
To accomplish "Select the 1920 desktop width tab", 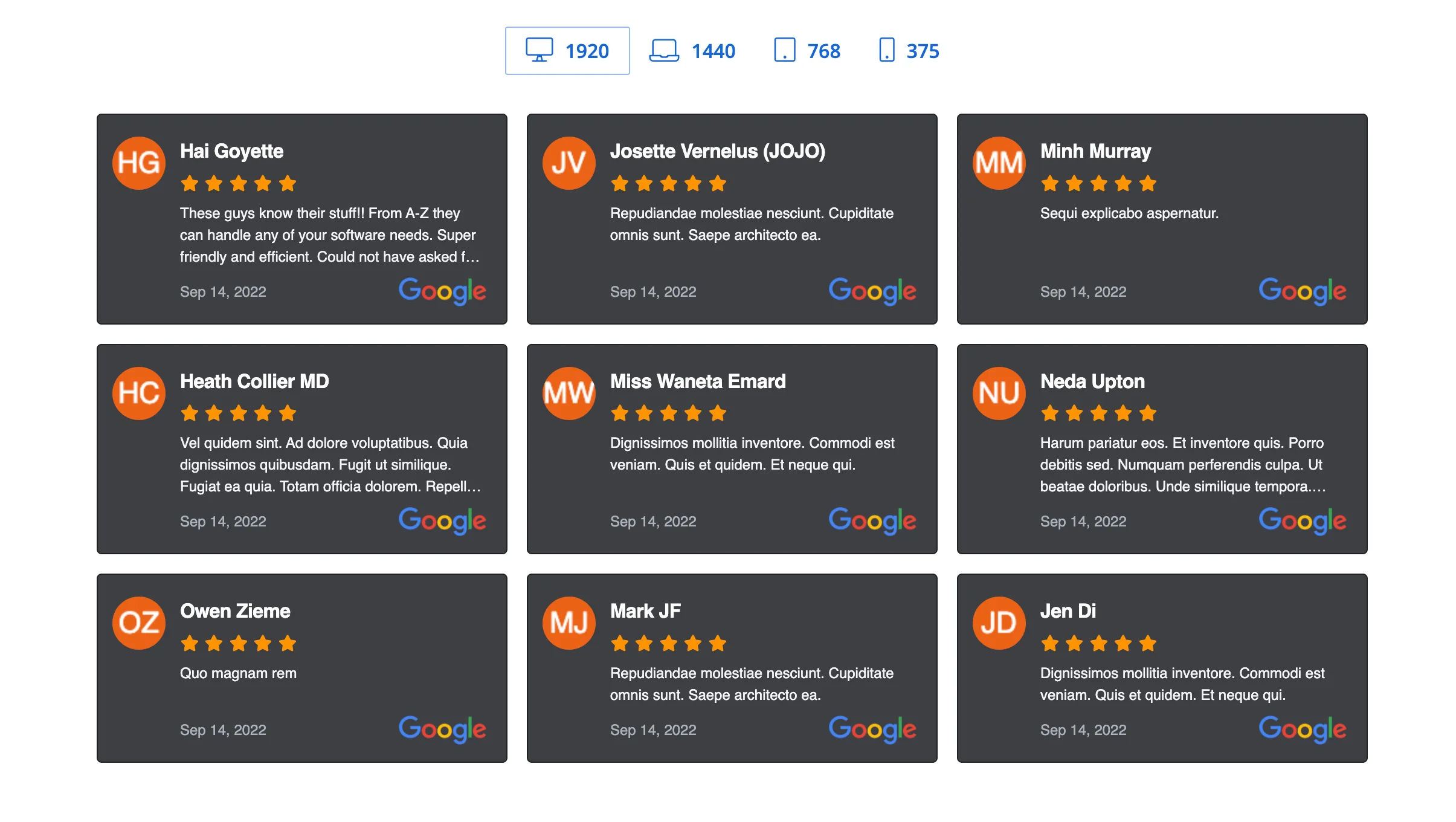I will [x=567, y=51].
